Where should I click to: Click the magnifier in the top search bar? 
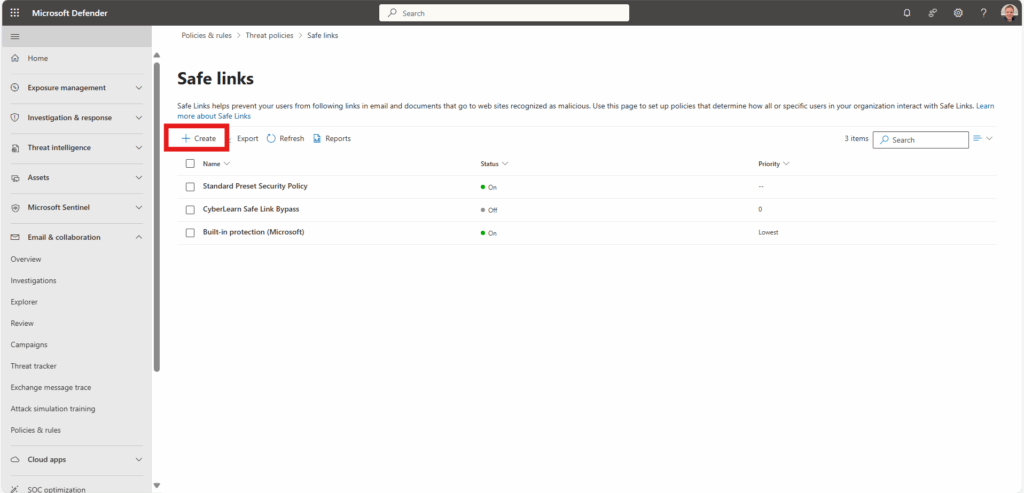[392, 13]
